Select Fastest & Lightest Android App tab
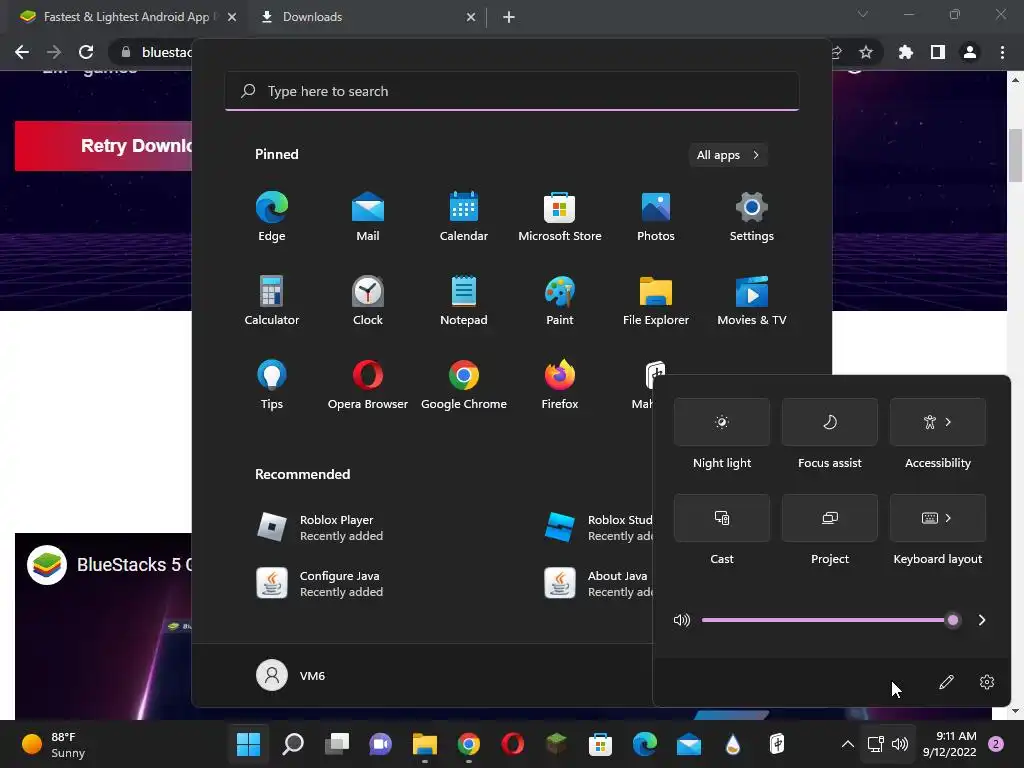 point(127,17)
